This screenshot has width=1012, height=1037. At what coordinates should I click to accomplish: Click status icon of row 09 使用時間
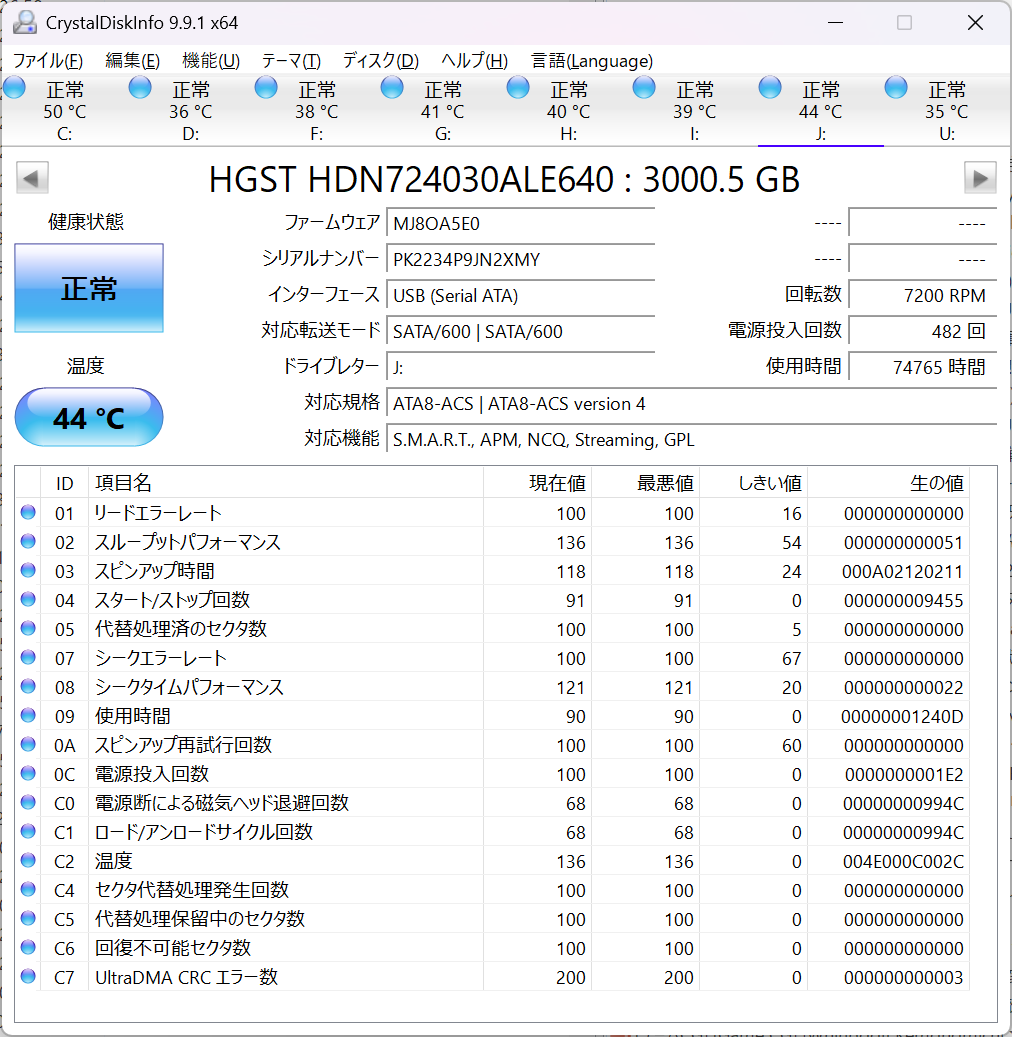(28, 716)
